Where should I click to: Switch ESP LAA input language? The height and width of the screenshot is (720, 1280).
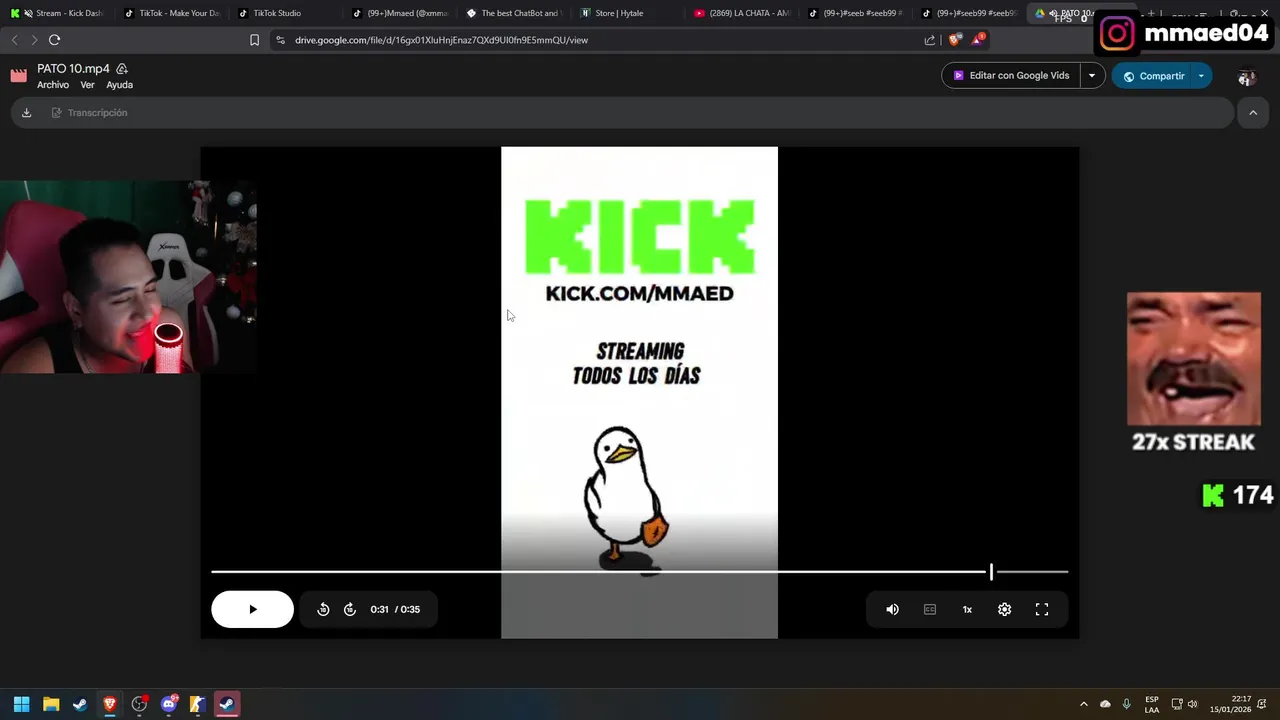(x=1152, y=704)
